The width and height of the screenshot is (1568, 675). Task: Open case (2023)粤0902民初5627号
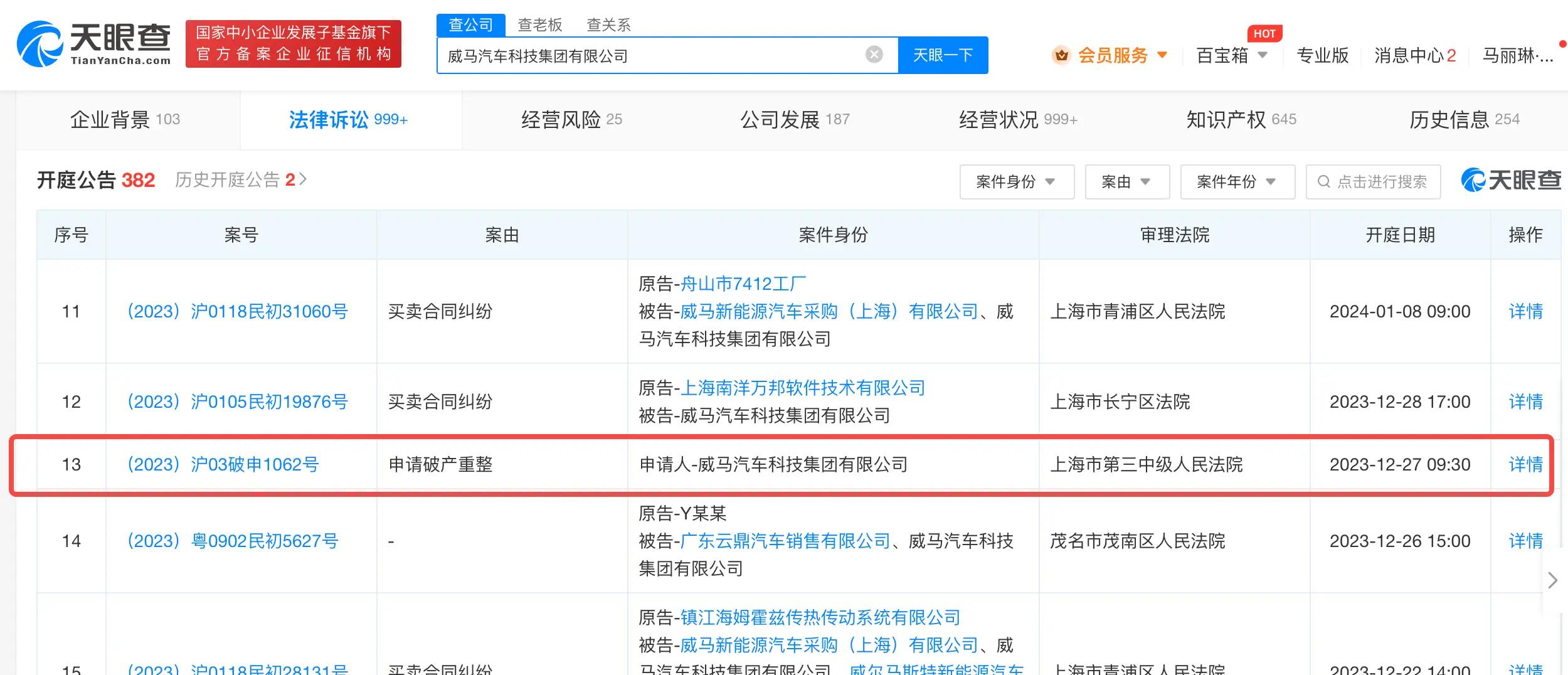(x=232, y=541)
